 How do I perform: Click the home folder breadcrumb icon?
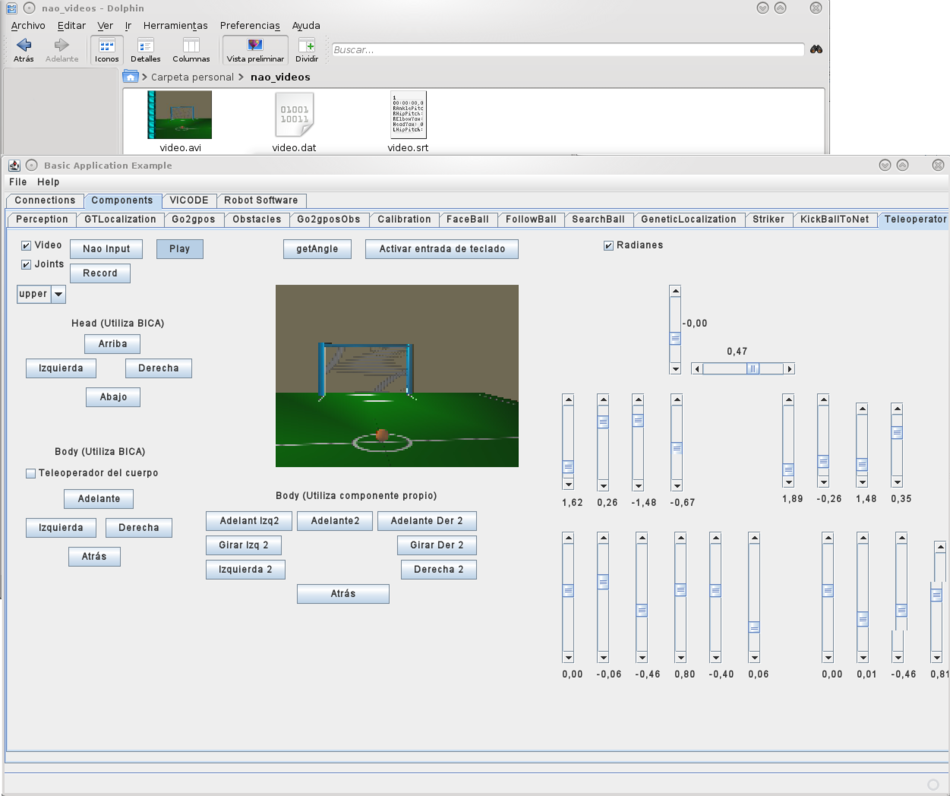tap(130, 77)
